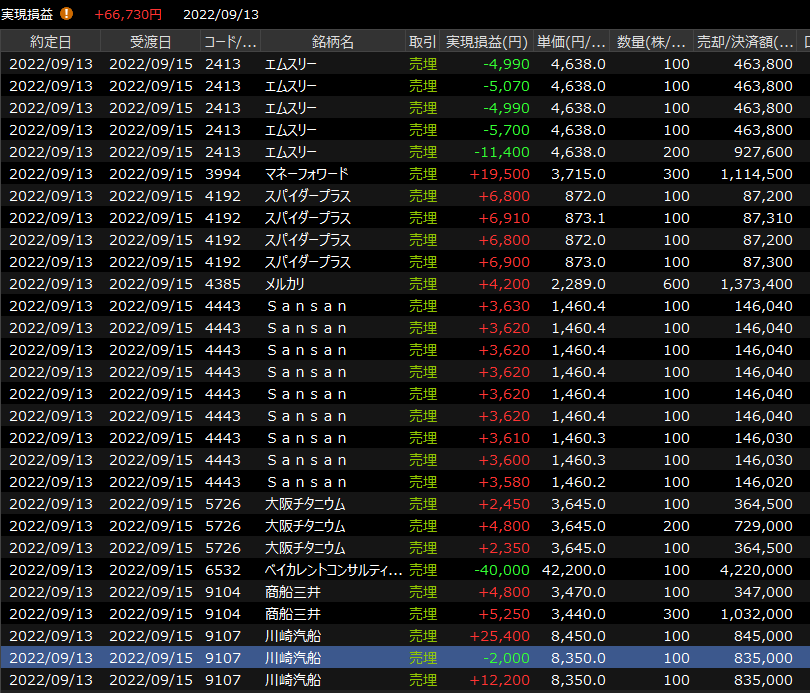Click the コード column header
Image resolution: width=810 pixels, height=693 pixels.
(x=230, y=42)
